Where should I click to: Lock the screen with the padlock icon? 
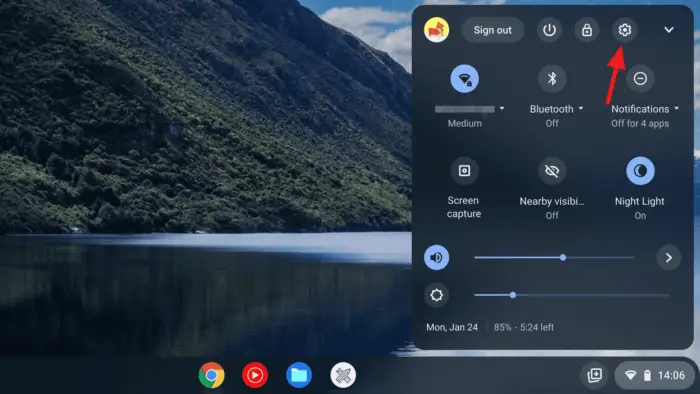coord(587,30)
